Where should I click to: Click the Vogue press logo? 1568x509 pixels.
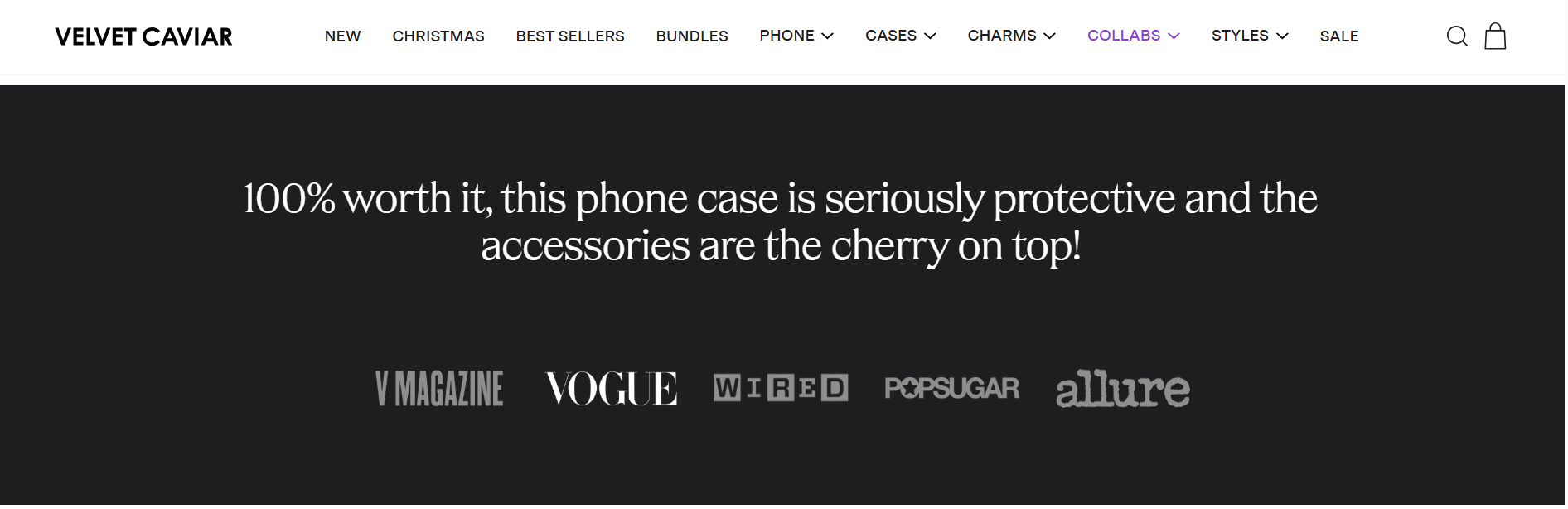(x=609, y=388)
